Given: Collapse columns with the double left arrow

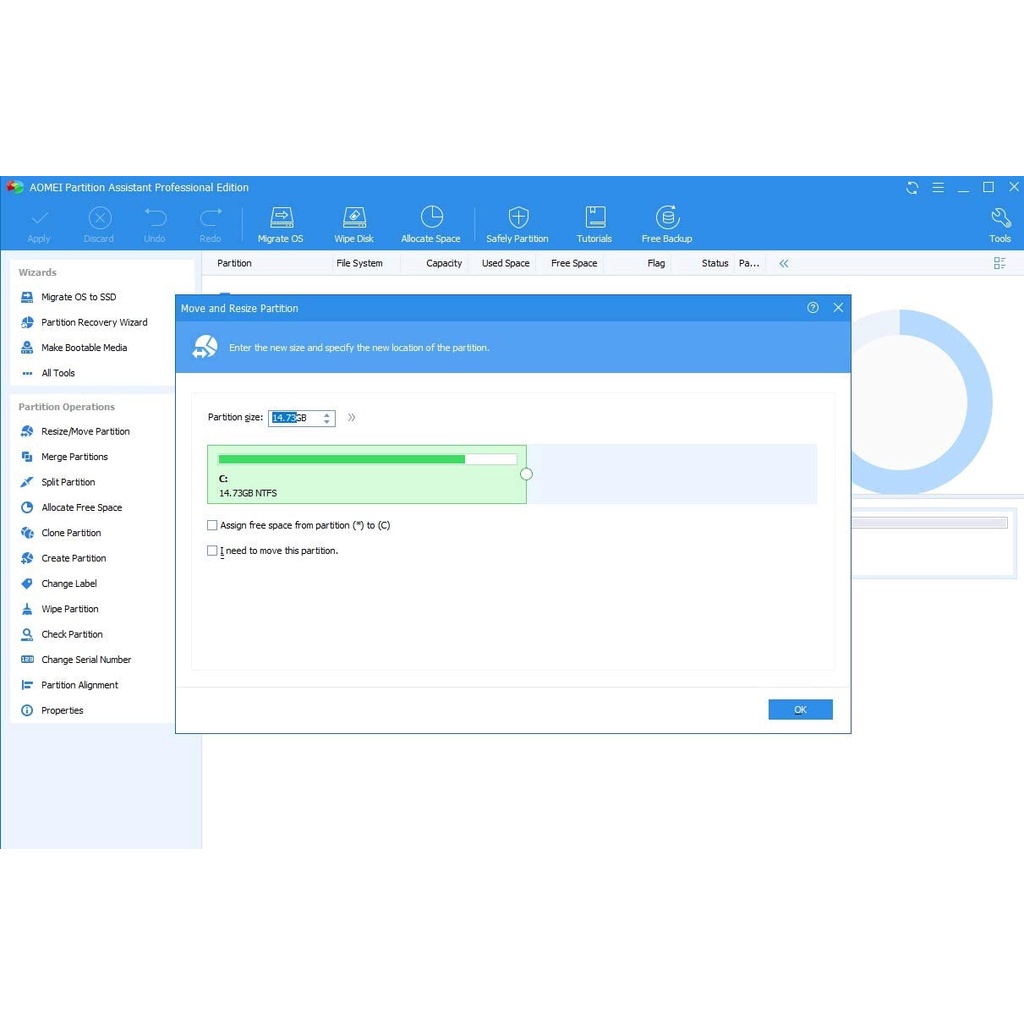Looking at the screenshot, I should pos(784,264).
